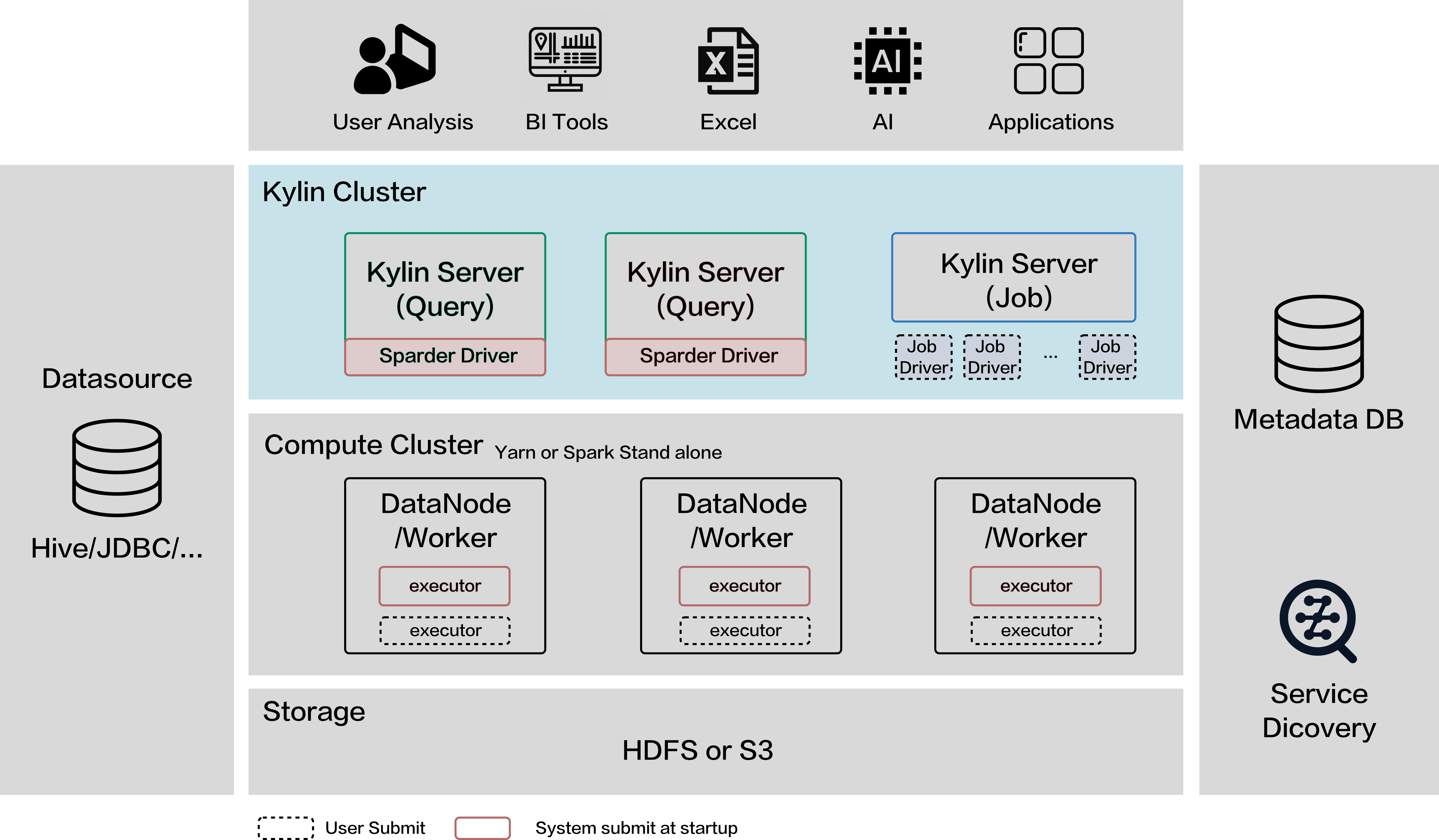Click the last Job Driver dashed box
Viewport: 1439px width, 840px height.
click(x=1107, y=357)
